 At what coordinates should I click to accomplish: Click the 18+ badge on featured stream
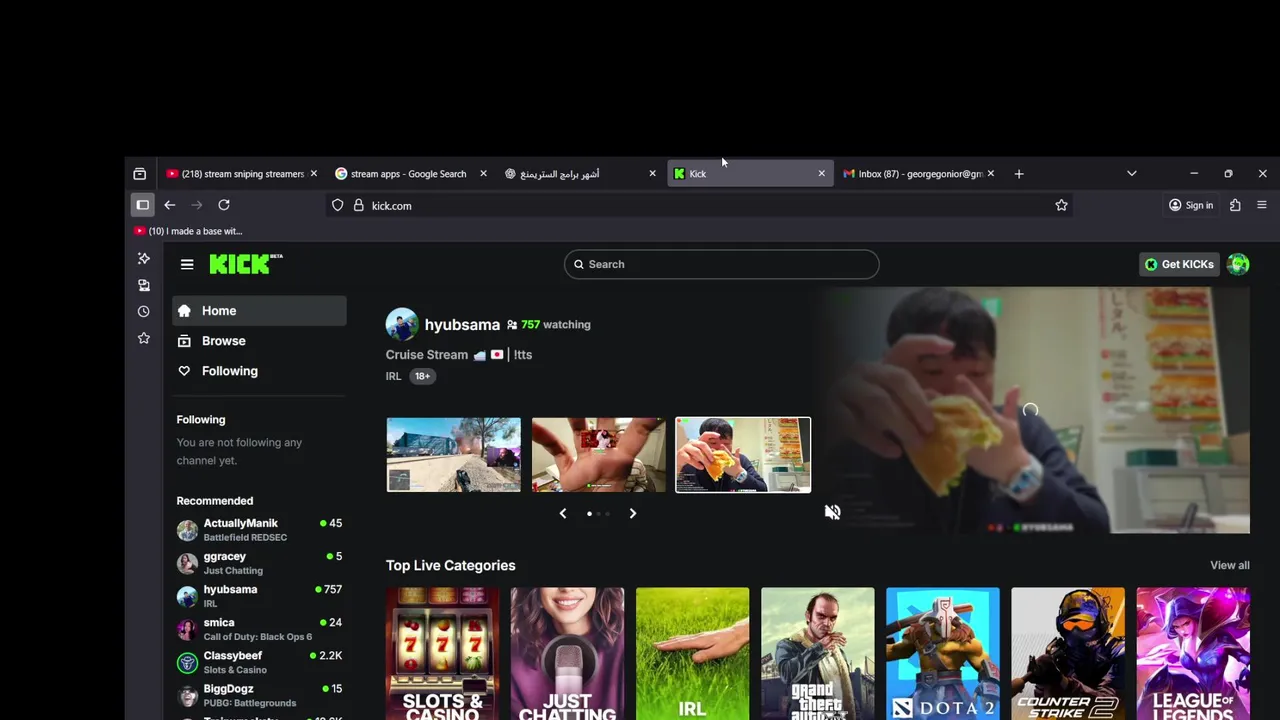[422, 376]
